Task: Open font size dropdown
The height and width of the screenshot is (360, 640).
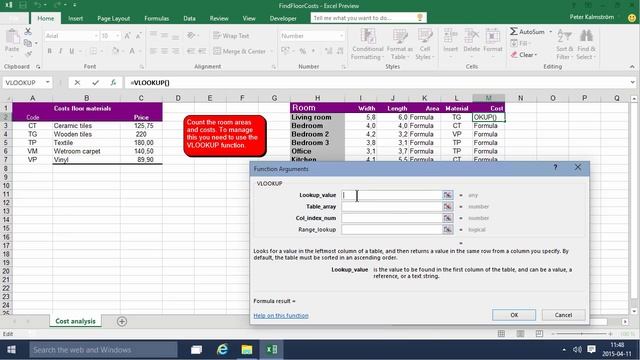Action: point(118,36)
